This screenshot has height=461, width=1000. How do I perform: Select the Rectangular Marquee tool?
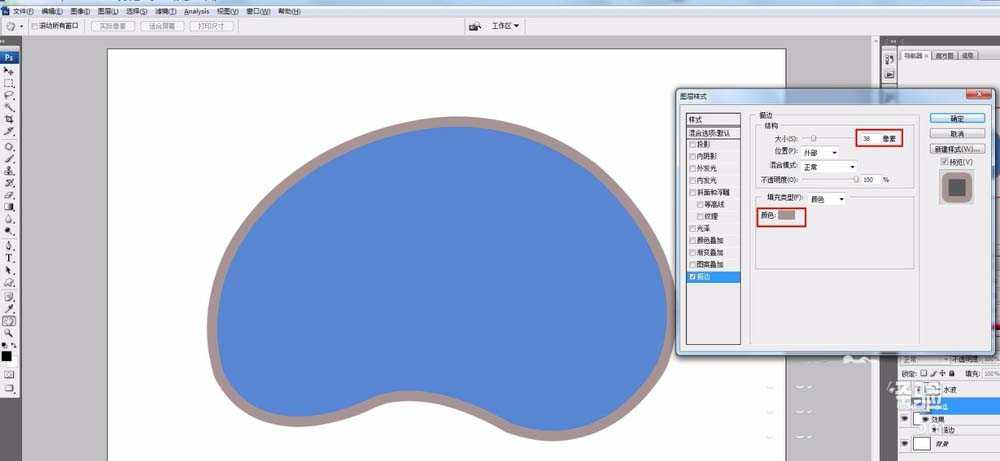click(x=9, y=83)
